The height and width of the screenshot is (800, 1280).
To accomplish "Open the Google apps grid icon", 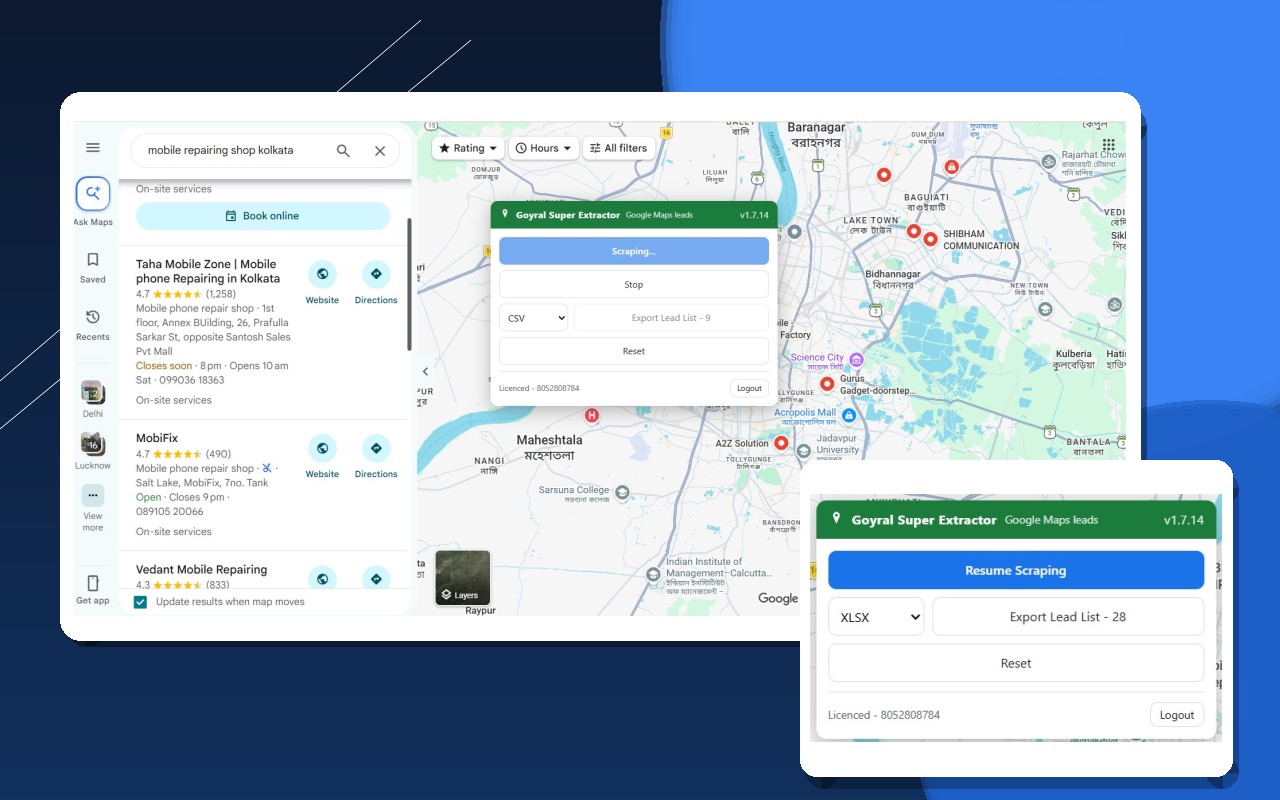I will coord(1108,146).
